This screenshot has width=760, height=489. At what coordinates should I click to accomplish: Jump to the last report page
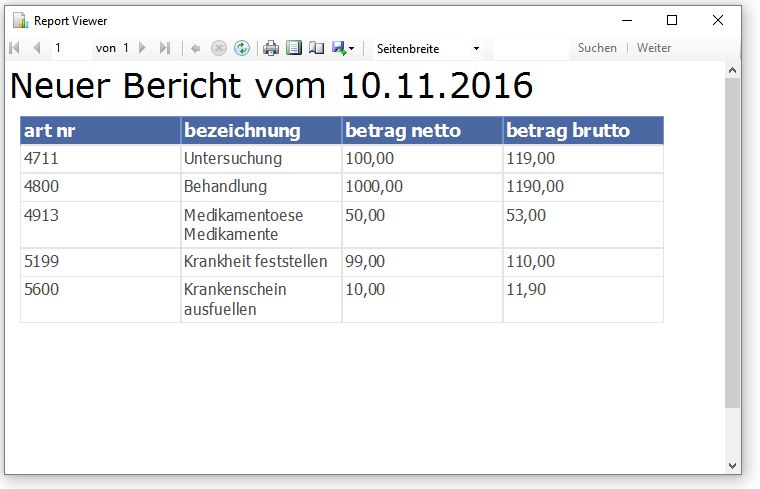coord(165,48)
